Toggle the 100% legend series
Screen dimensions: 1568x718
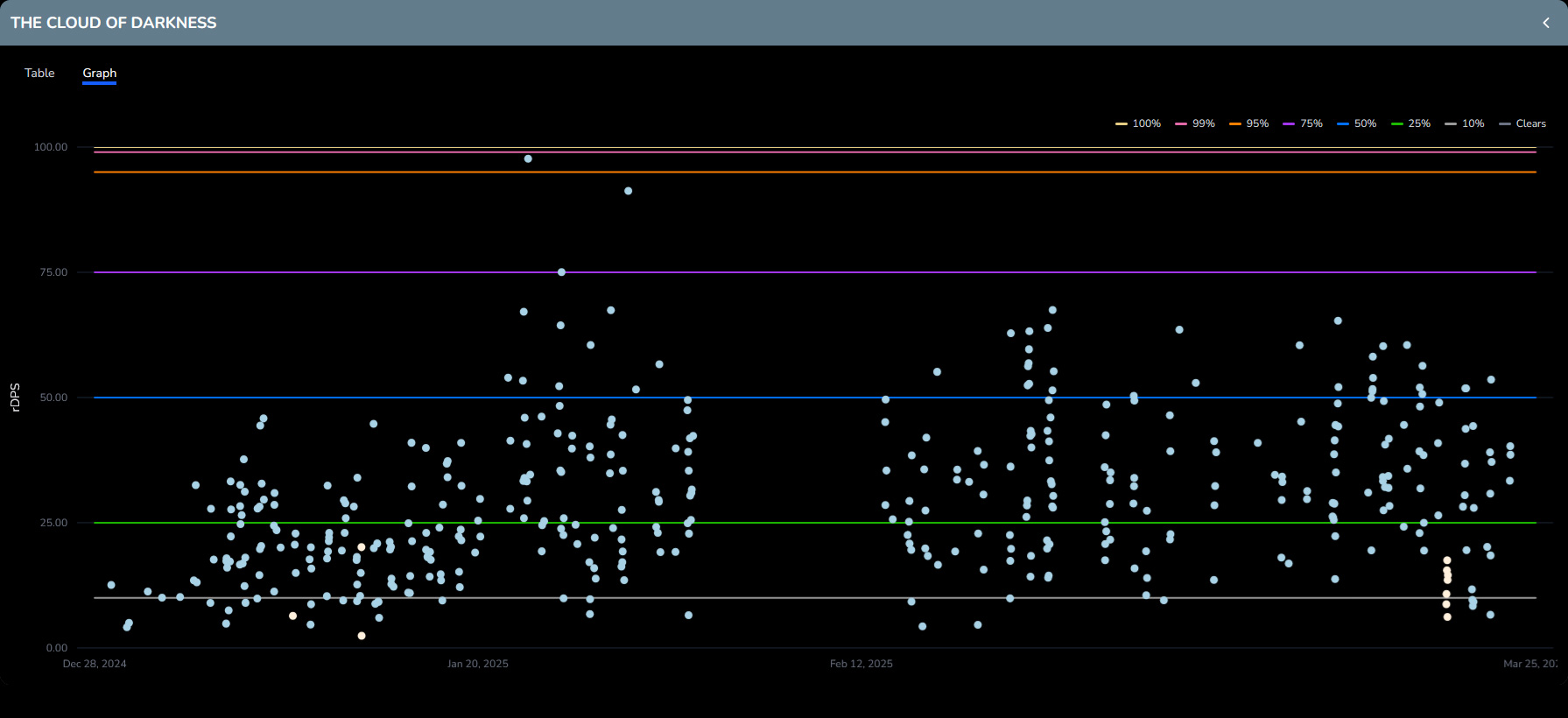(x=1138, y=123)
